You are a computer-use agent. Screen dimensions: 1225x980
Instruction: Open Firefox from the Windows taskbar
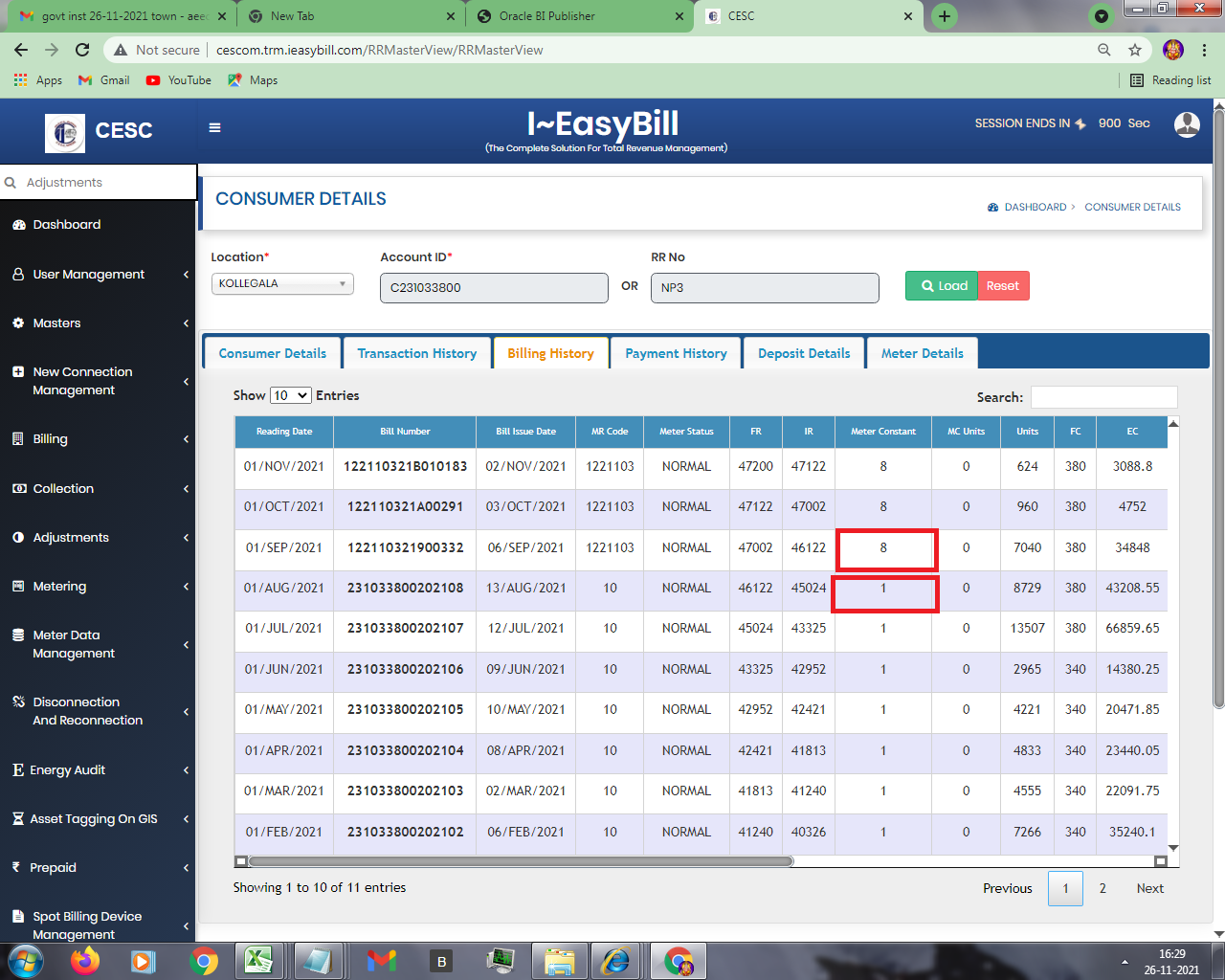tap(85, 960)
